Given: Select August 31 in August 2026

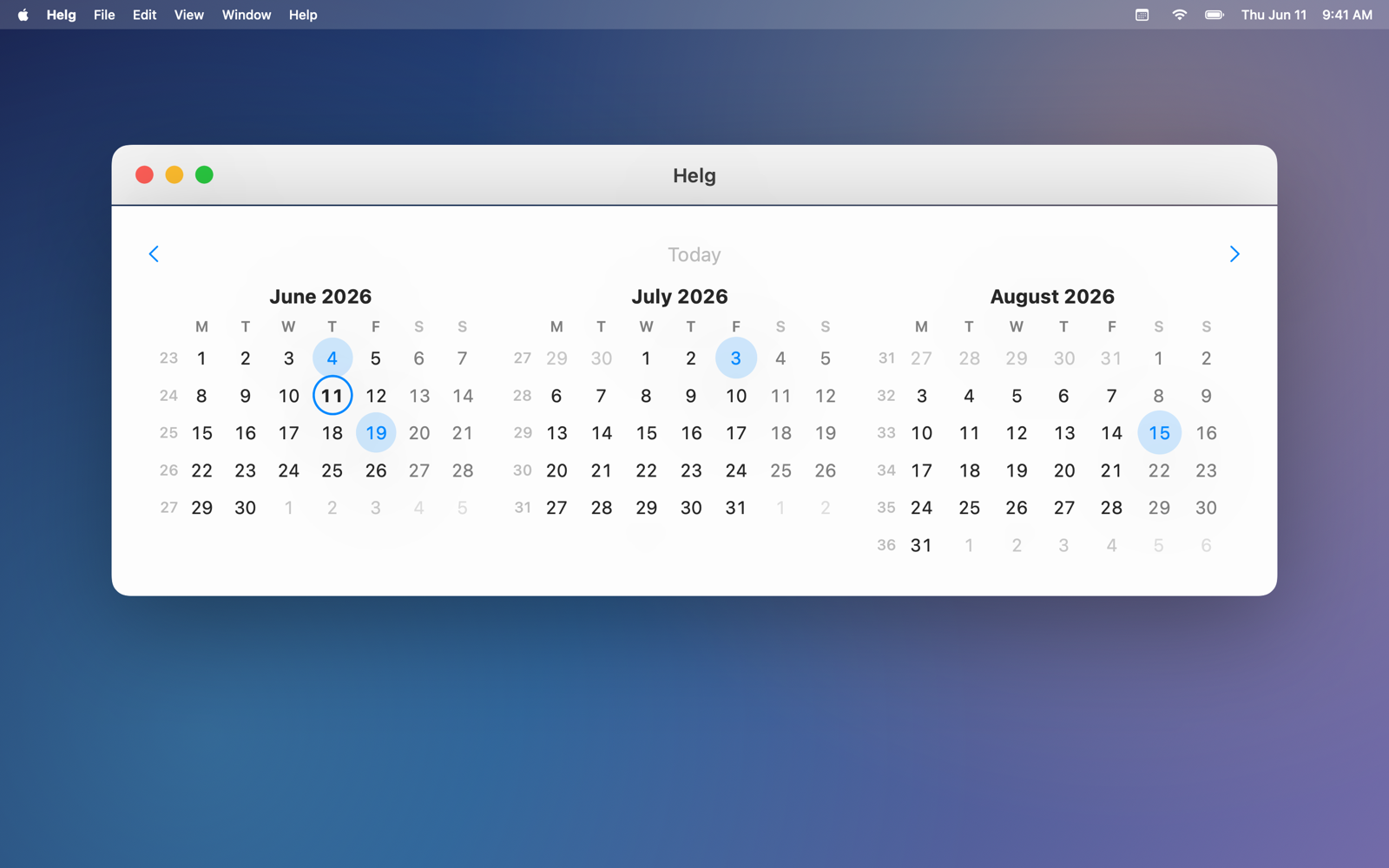Looking at the screenshot, I should point(921,545).
